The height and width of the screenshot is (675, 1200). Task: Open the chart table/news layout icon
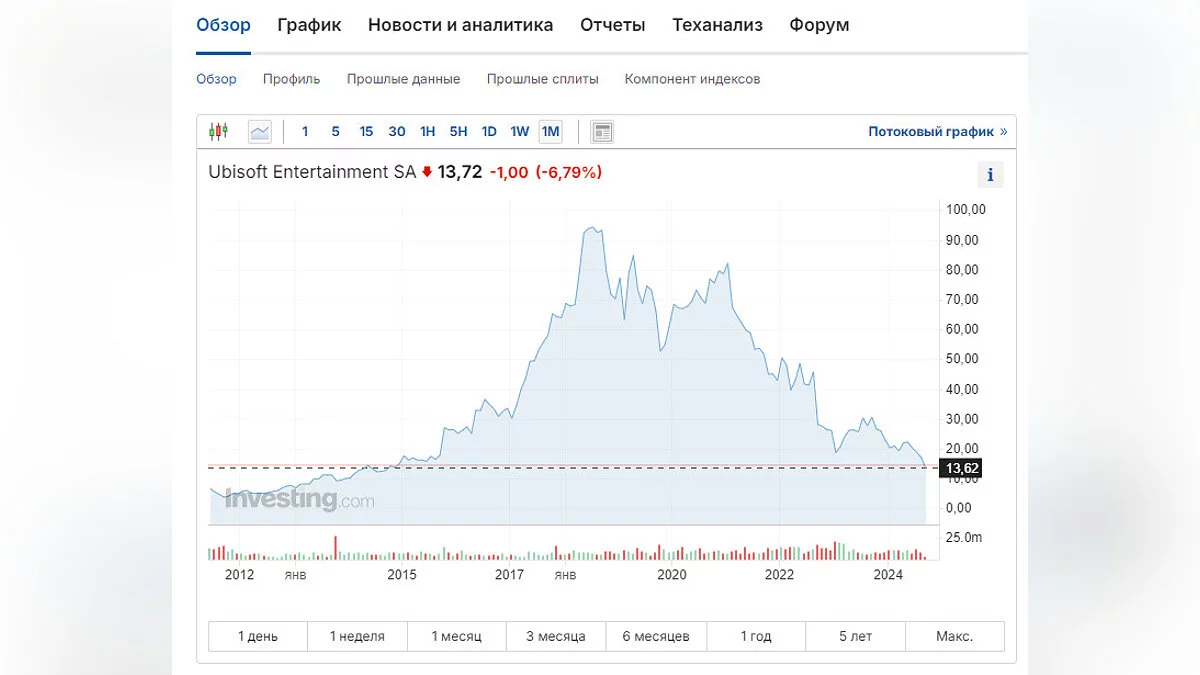(601, 131)
